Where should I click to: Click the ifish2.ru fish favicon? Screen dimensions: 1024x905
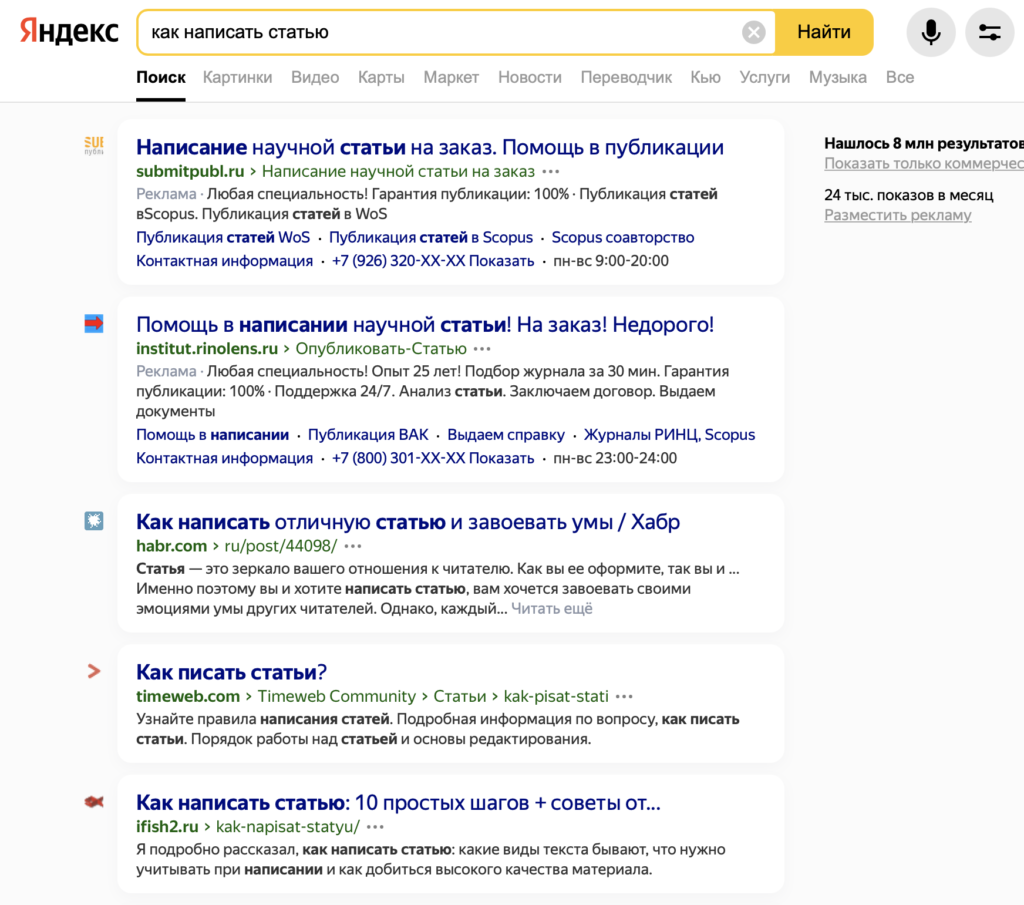(x=93, y=801)
